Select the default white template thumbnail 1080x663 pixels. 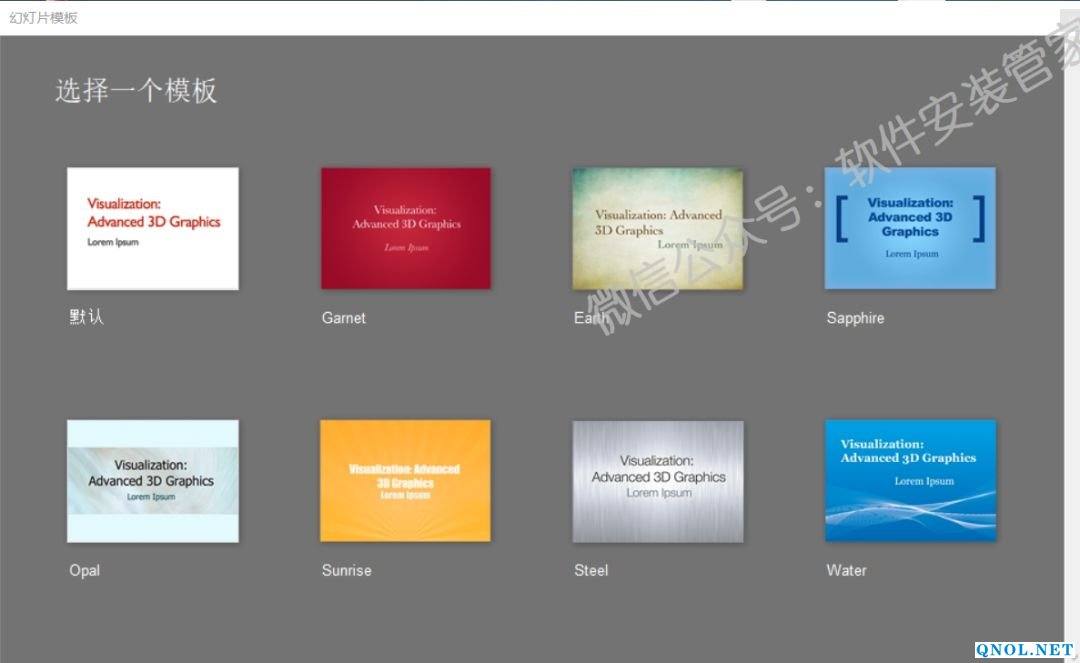point(153,228)
